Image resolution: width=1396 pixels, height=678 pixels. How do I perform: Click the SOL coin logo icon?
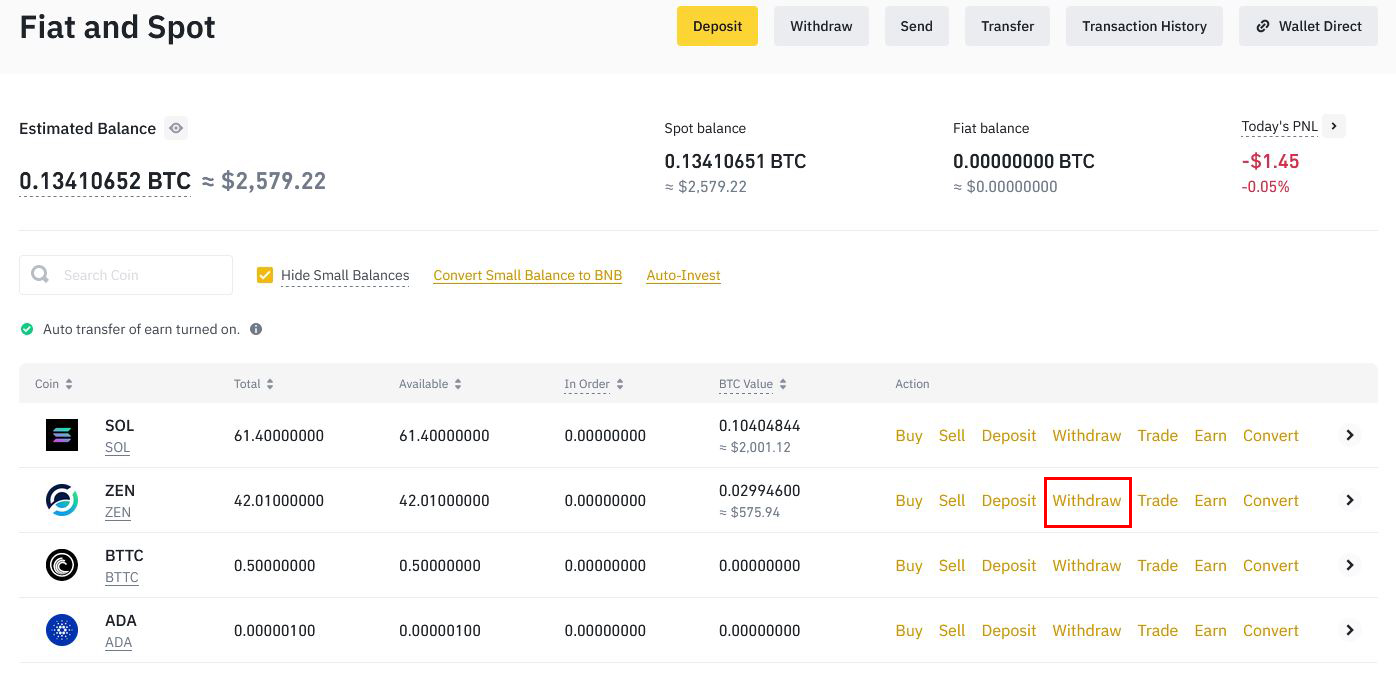coord(62,435)
